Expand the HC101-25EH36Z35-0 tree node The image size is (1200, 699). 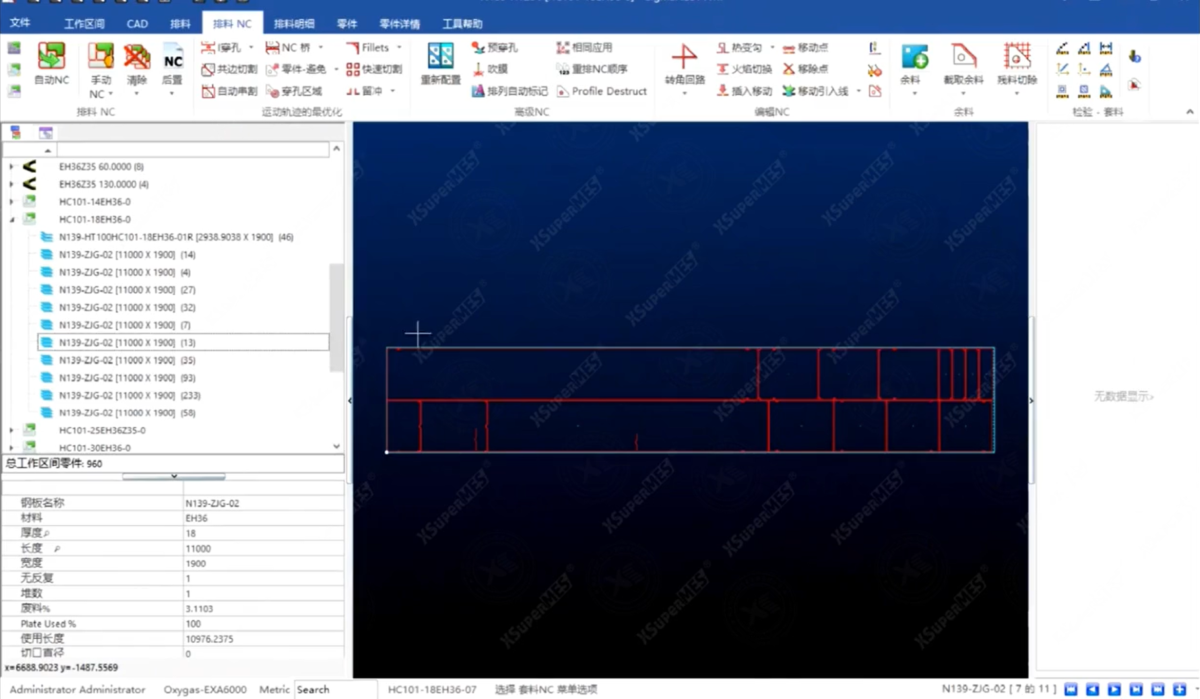(x=12, y=430)
